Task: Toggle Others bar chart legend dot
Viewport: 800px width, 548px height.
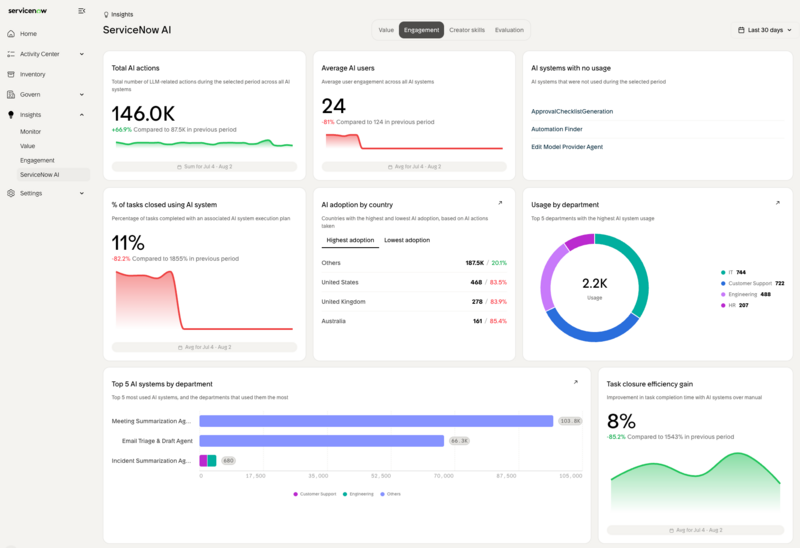Action: tap(382, 494)
